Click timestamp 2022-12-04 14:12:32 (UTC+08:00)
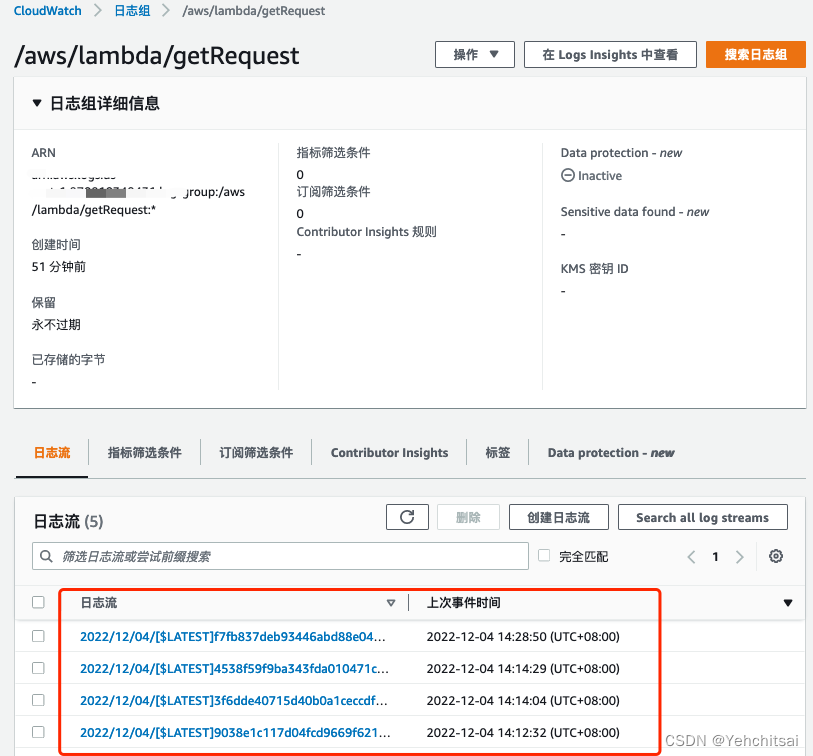 pos(523,733)
